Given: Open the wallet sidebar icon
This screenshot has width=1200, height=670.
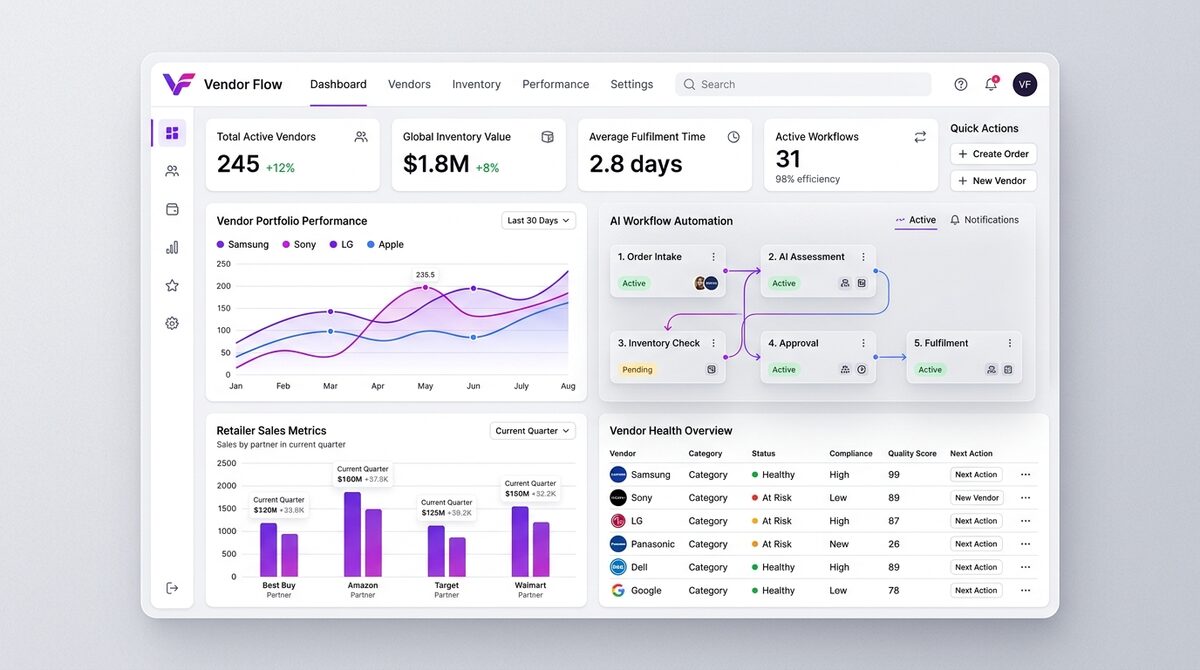Looking at the screenshot, I should point(172,209).
